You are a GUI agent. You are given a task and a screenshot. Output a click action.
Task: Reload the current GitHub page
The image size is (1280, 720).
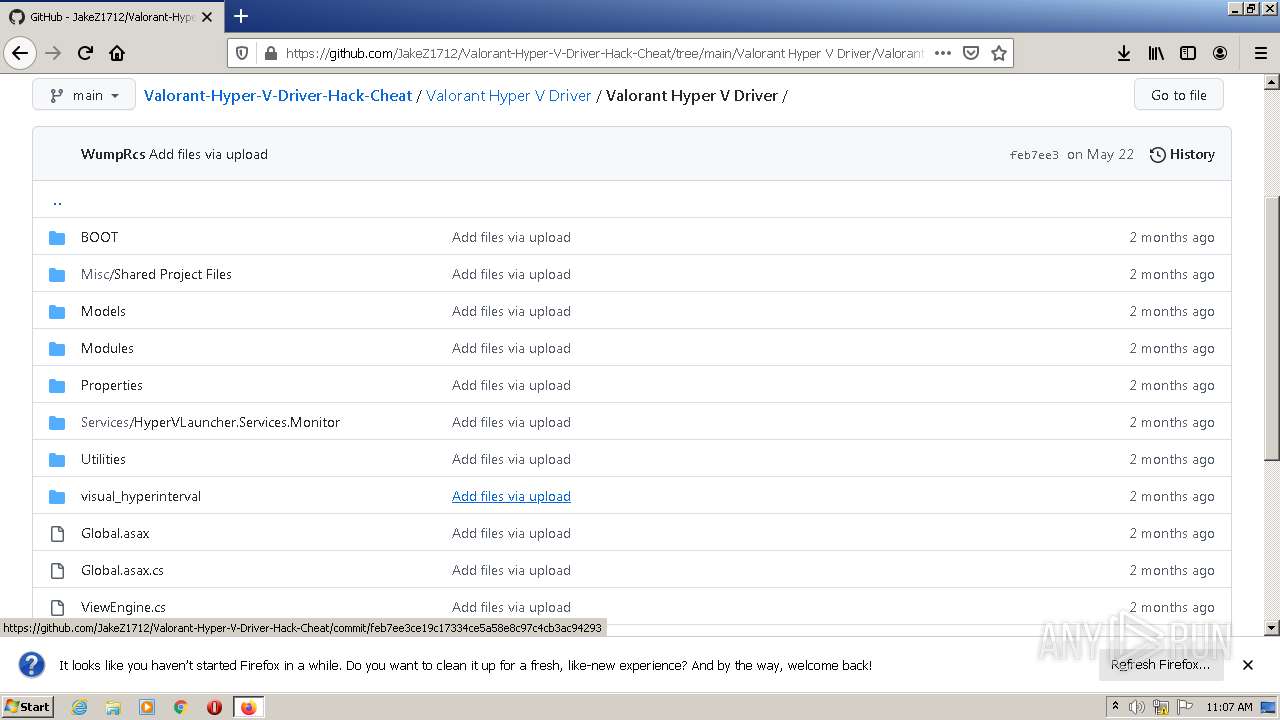[85, 53]
